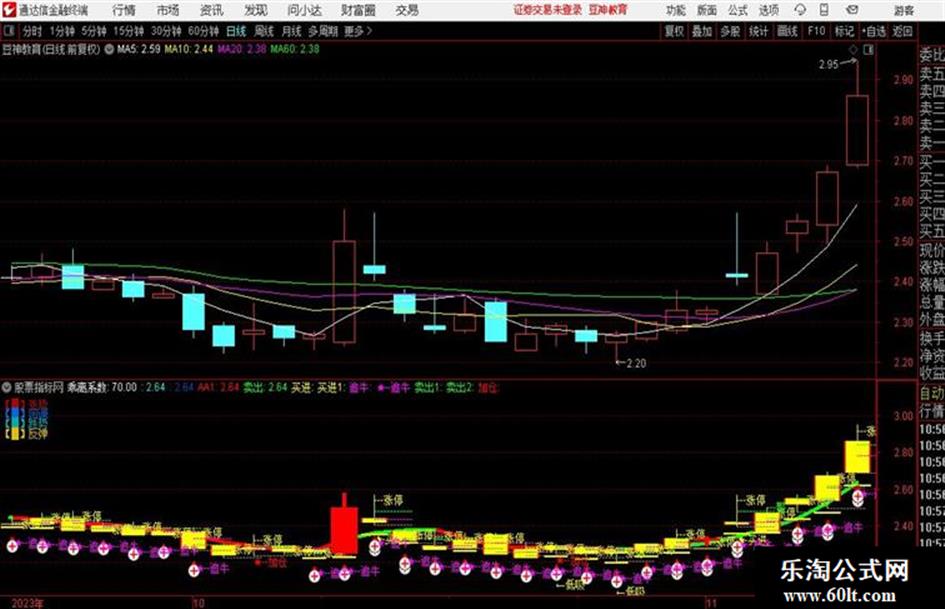Open the main chart indicator dropdown beside 豆神教育
Viewport: 945px width, 609px height.
[109, 49]
